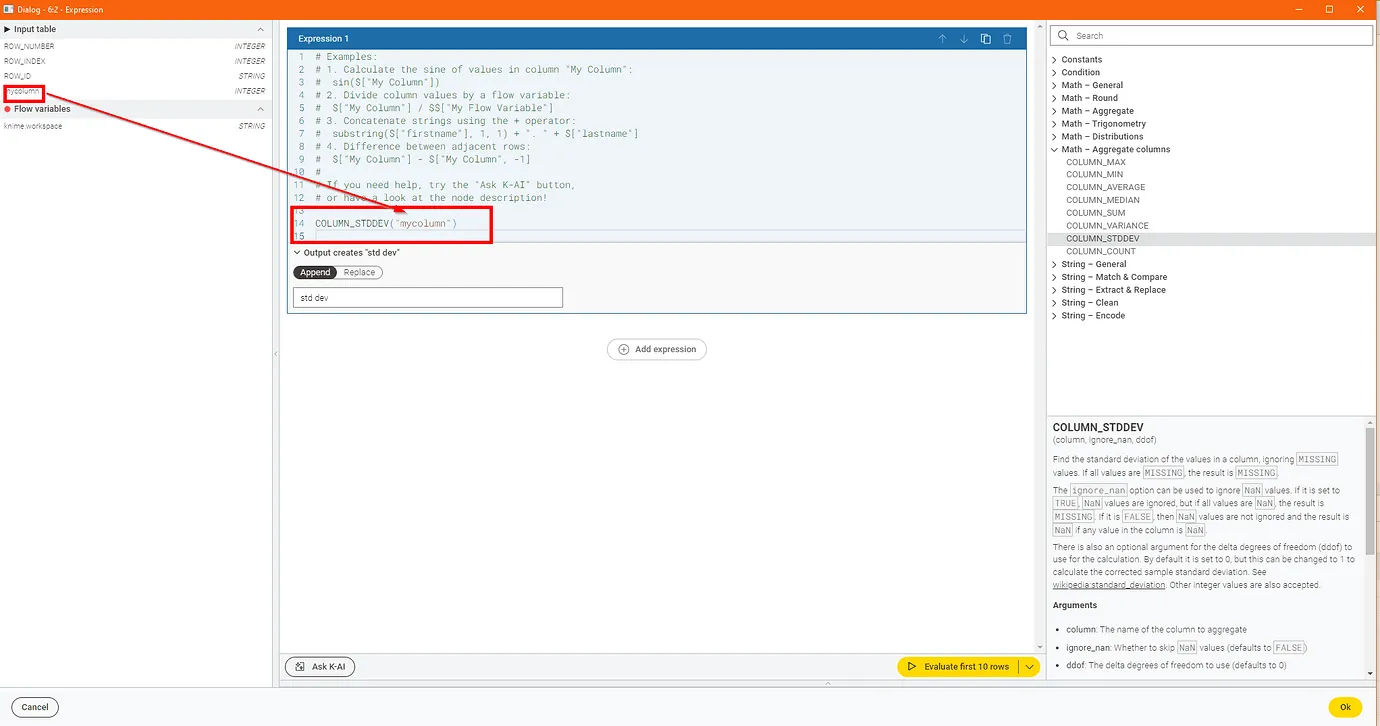
Task: Open the Evaluate rows dropdown arrow
Action: tap(1029, 667)
